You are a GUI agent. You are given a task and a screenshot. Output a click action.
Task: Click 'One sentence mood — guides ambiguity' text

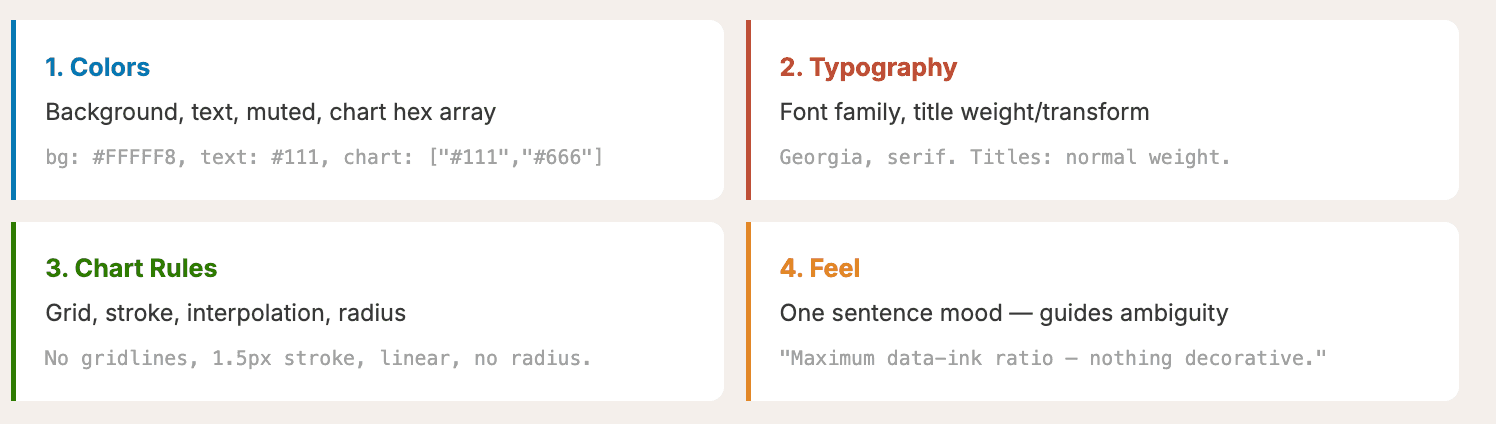coord(1003,313)
